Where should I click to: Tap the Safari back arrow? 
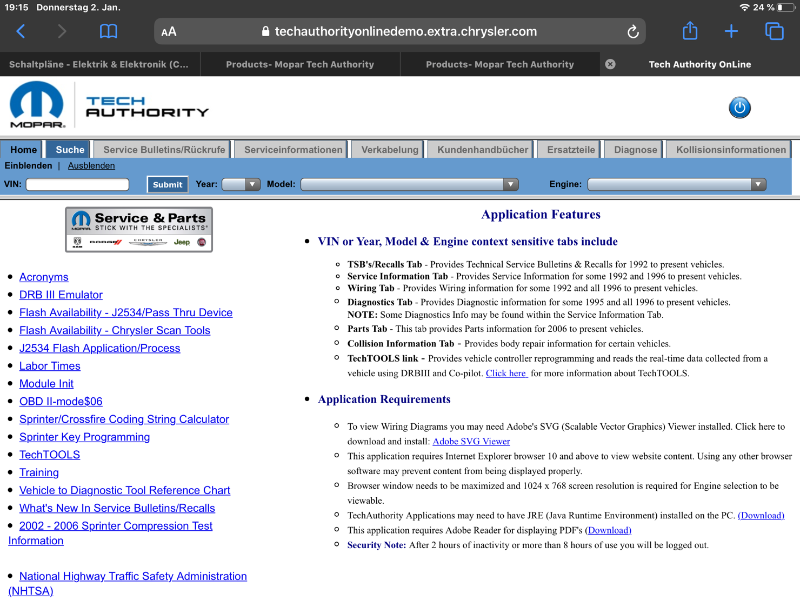21,32
